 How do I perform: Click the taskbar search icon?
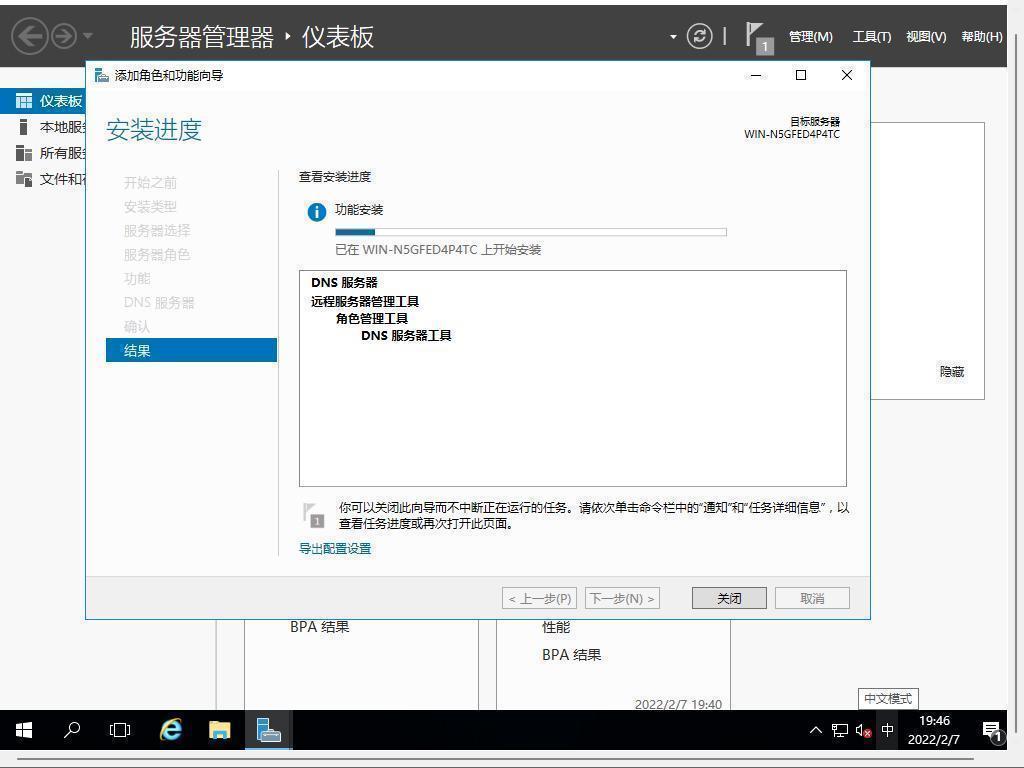(x=72, y=730)
